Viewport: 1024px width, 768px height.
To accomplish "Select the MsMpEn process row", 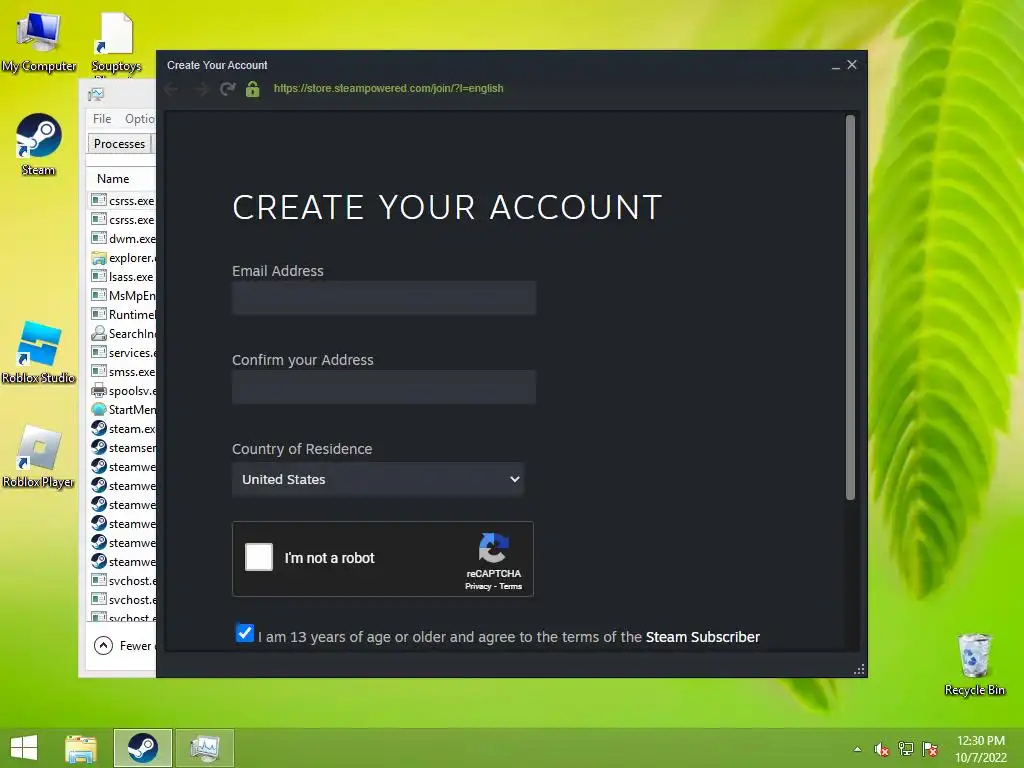I will pyautogui.click(x=121, y=295).
